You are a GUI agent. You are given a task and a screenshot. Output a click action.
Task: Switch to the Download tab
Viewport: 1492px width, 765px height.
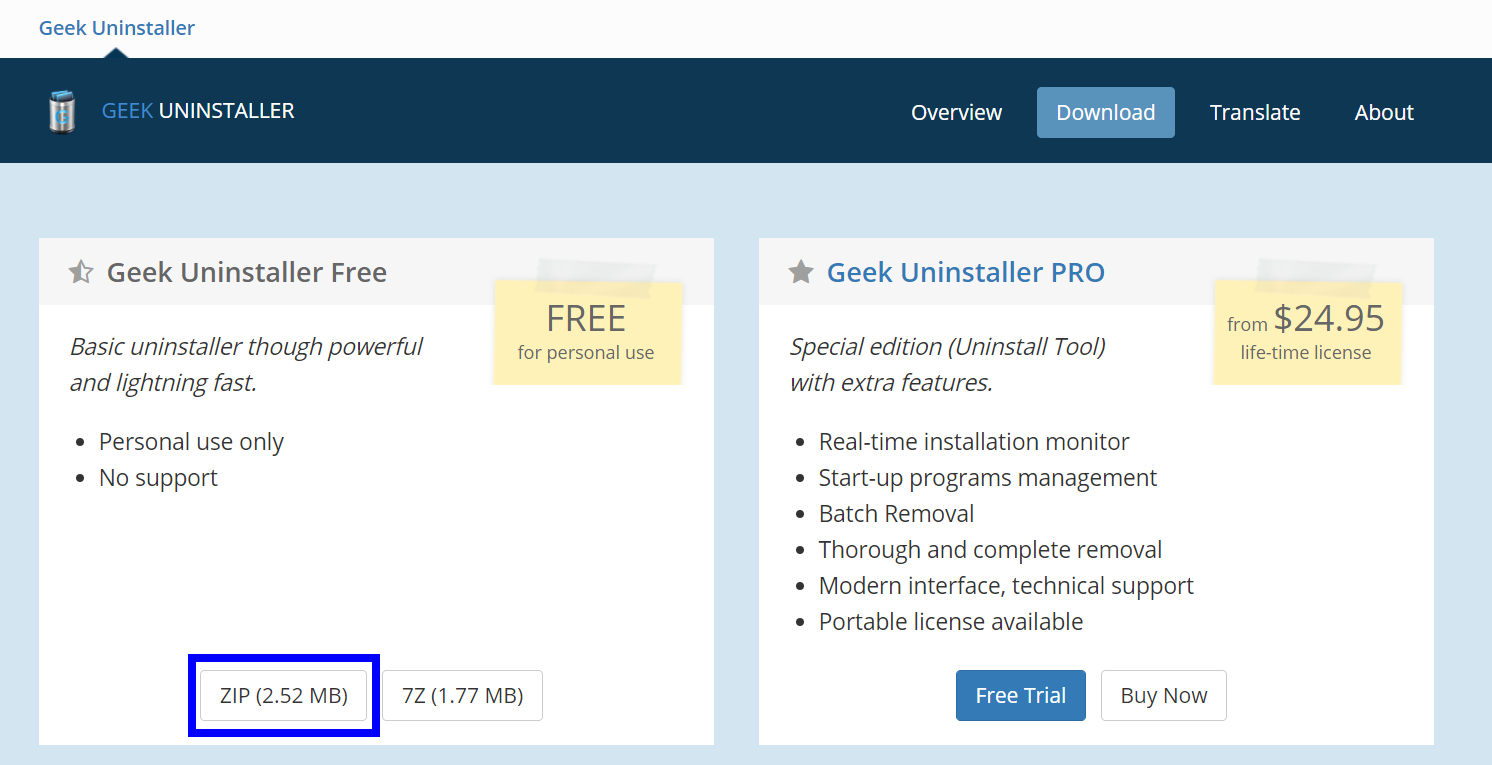(x=1105, y=112)
